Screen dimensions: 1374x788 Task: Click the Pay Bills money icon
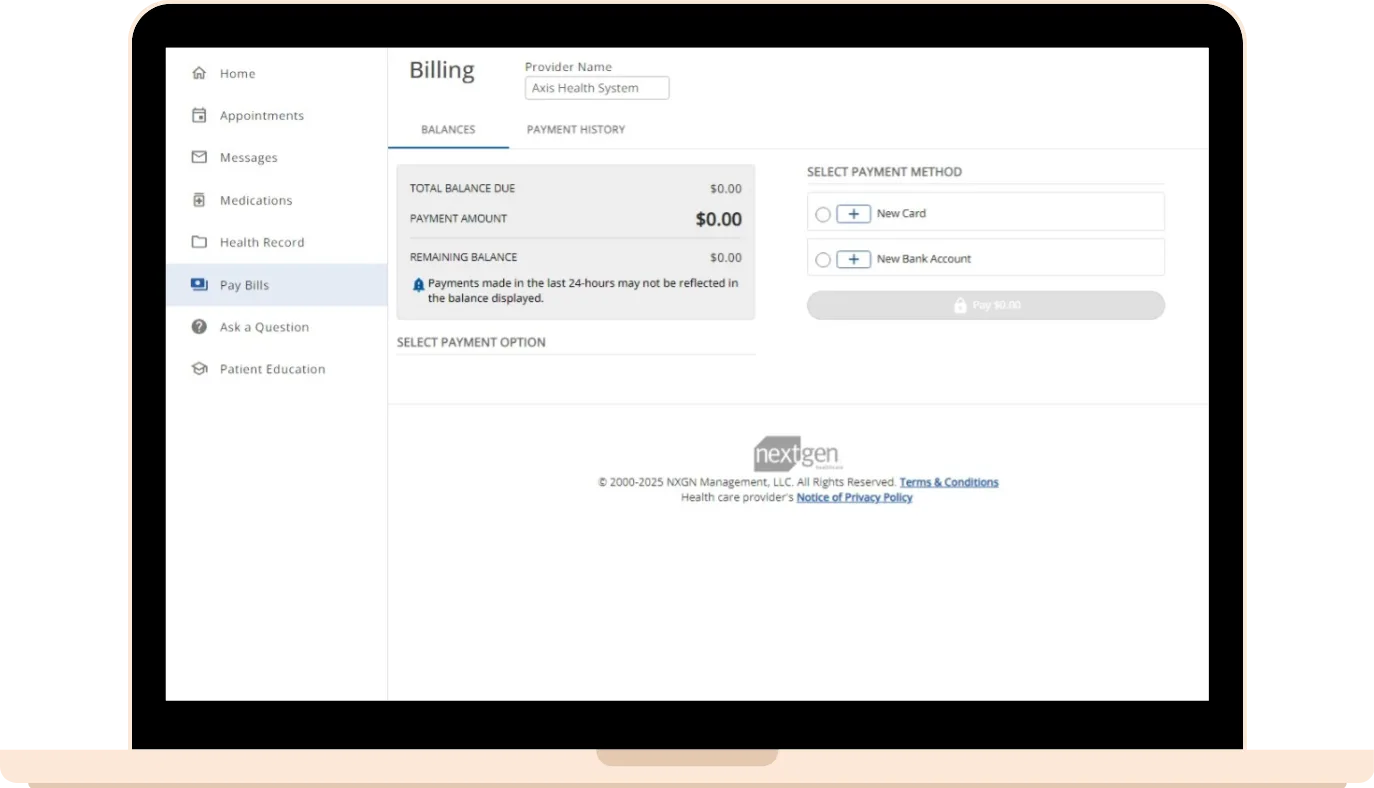[x=199, y=285]
